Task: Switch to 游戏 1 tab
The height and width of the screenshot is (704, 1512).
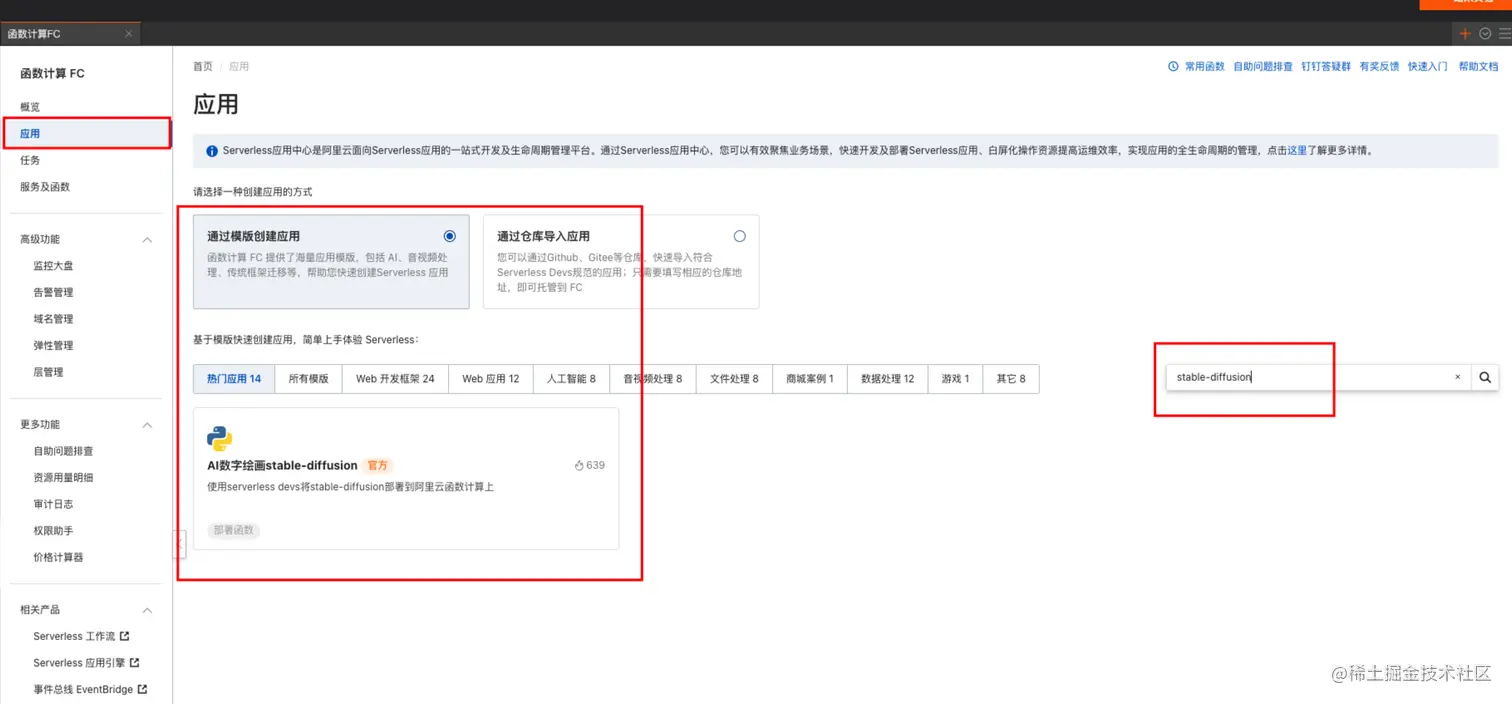Action: (x=955, y=379)
